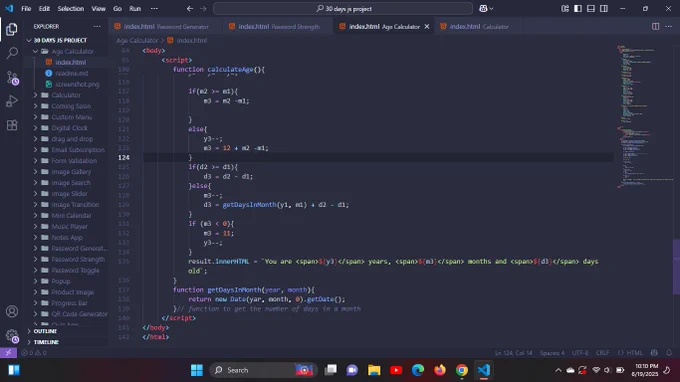This screenshot has height=382, width=680.
Task: Click Age Calculator in breadcrumb
Action: (137, 40)
